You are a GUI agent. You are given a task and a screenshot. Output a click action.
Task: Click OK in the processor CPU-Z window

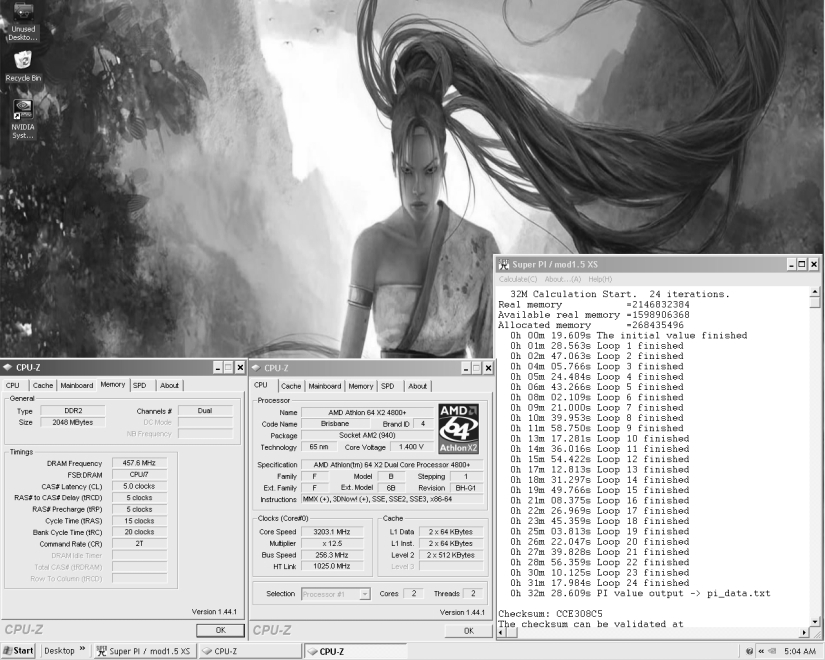(x=469, y=631)
